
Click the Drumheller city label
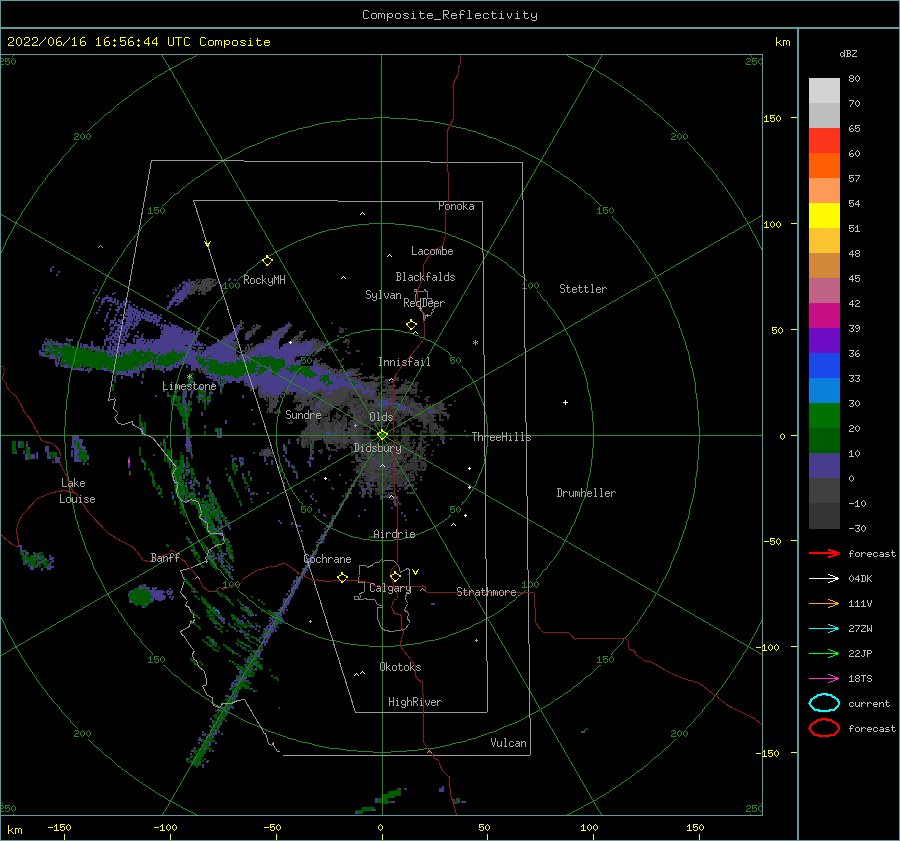pyautogui.click(x=586, y=493)
